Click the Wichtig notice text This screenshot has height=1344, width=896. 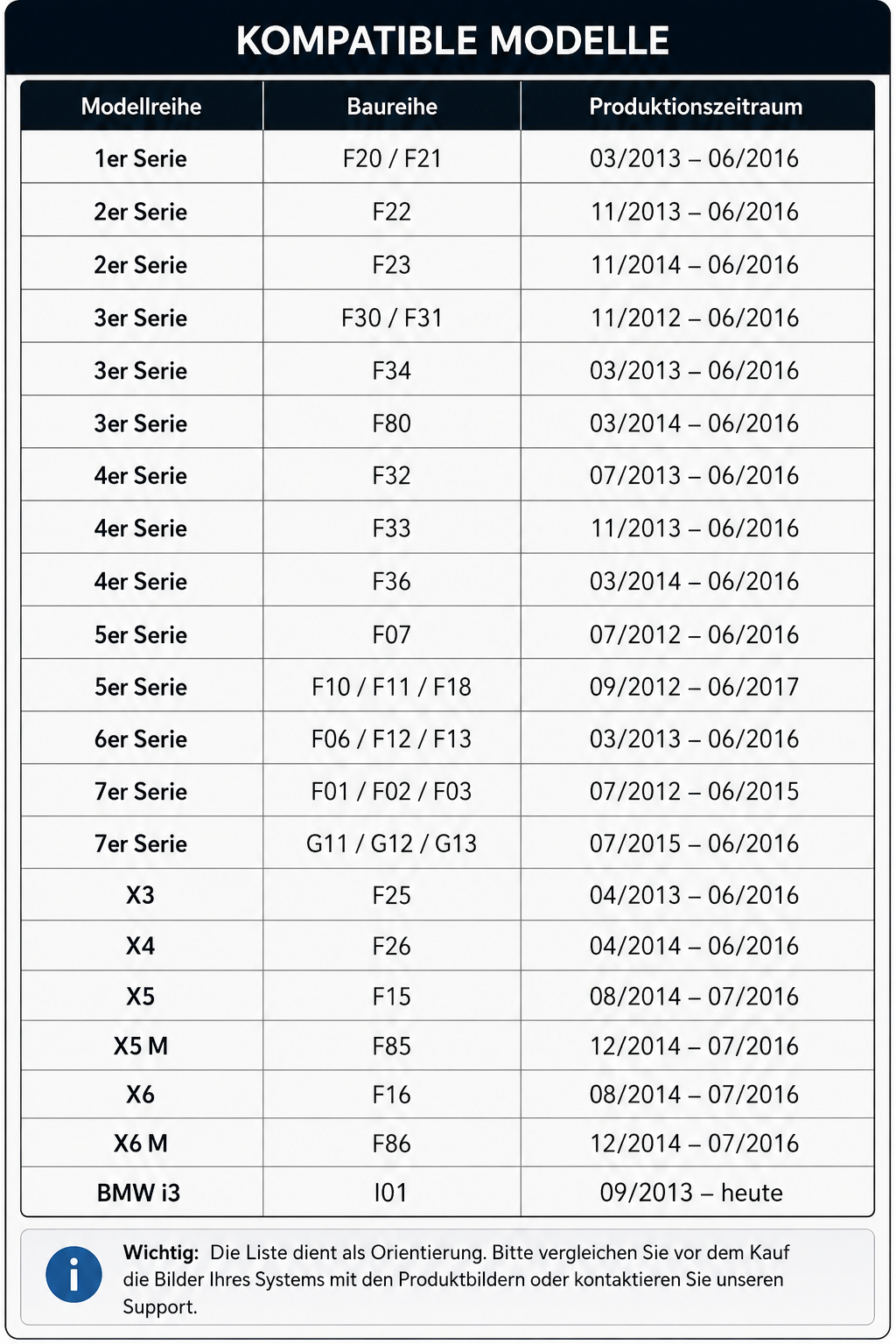(x=457, y=1279)
